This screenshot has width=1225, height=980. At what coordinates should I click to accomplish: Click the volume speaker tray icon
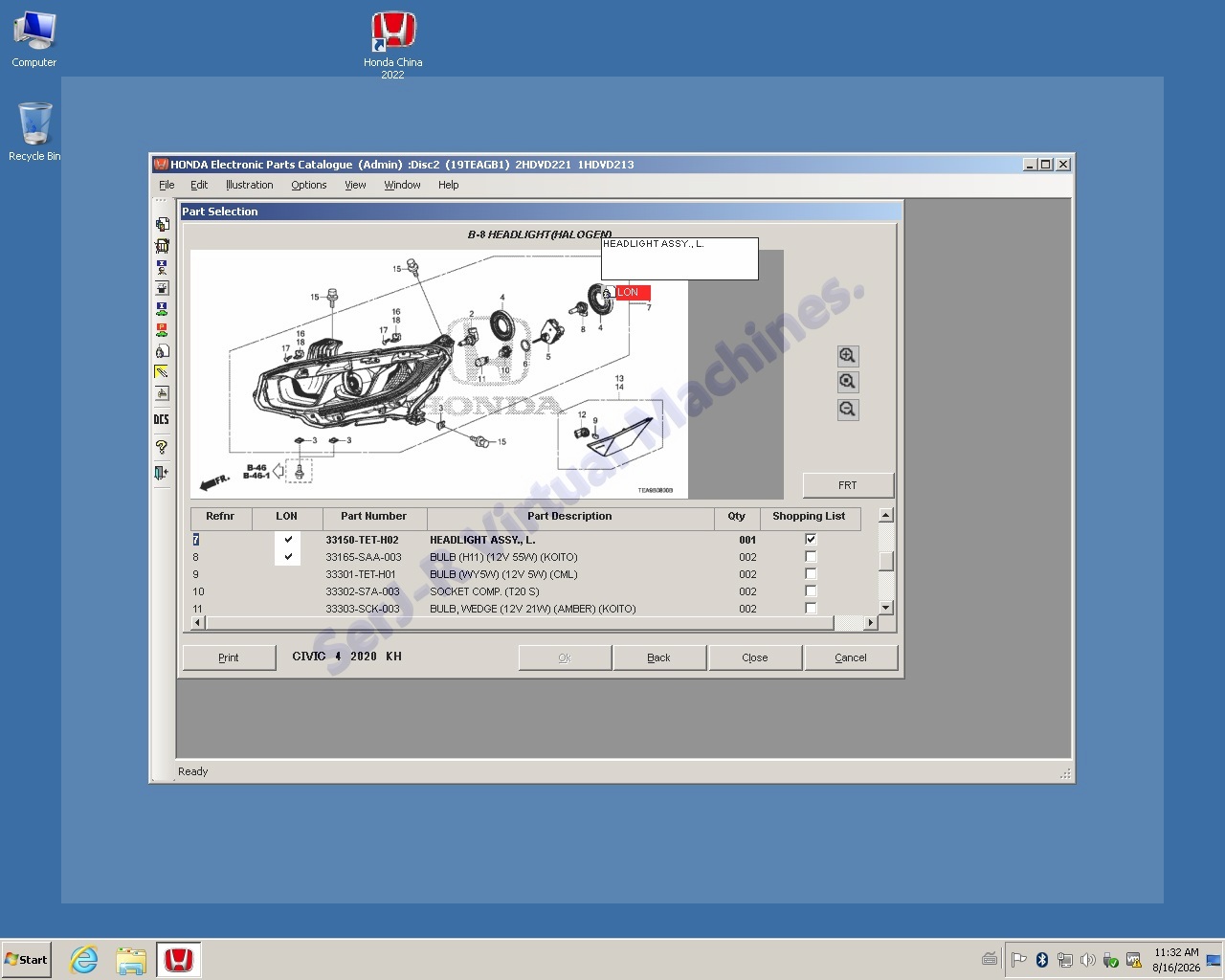coord(1088,960)
